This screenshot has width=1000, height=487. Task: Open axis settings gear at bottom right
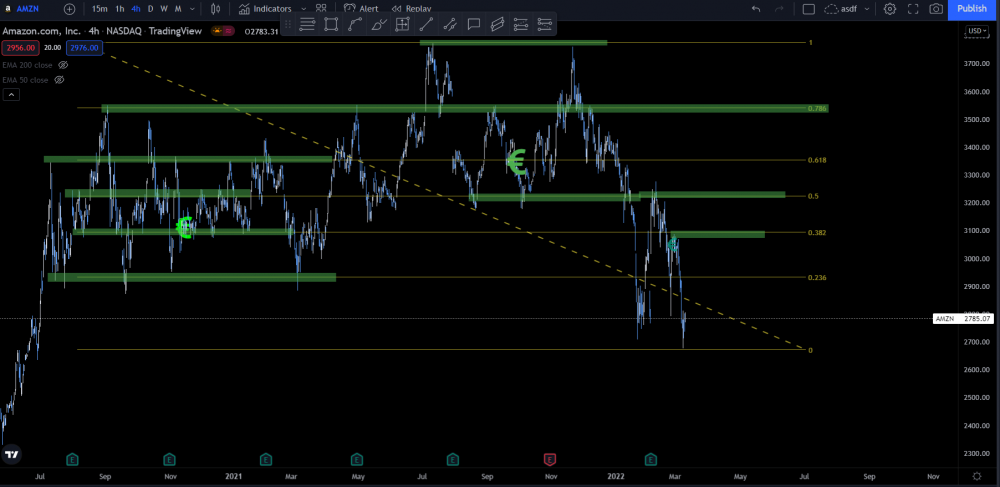click(x=977, y=476)
